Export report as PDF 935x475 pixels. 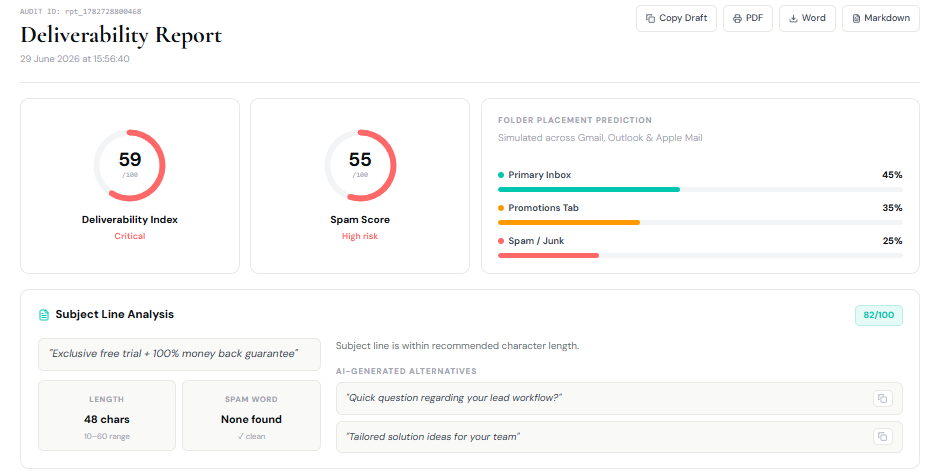tap(748, 18)
